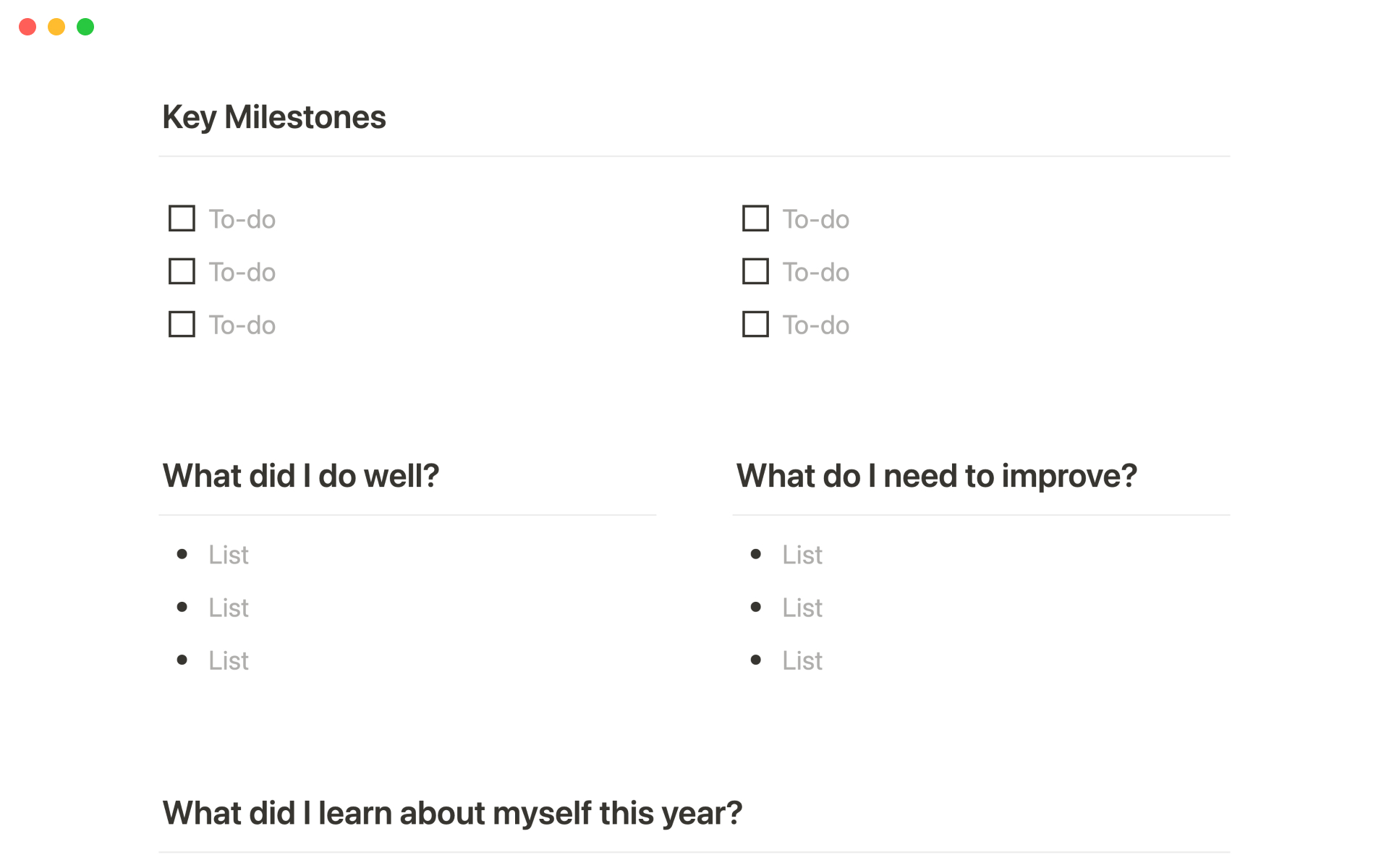Select the "What did I learn about myself" heading
The image size is (1389, 868).
coord(452,813)
